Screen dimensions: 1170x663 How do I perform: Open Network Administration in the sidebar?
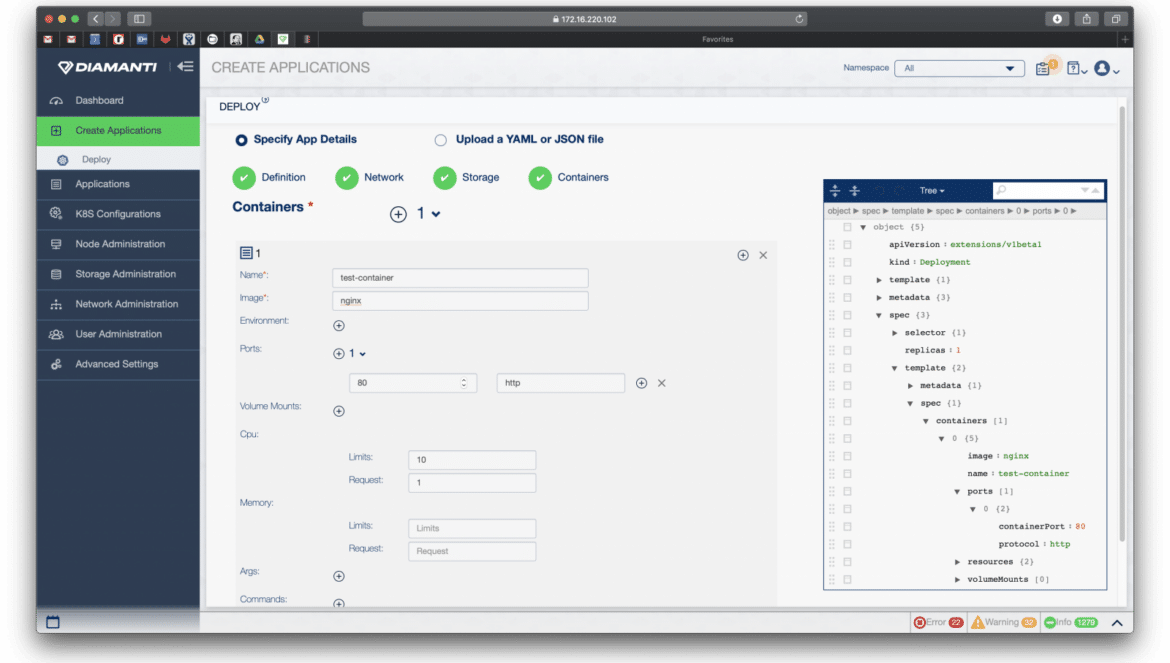(118, 304)
